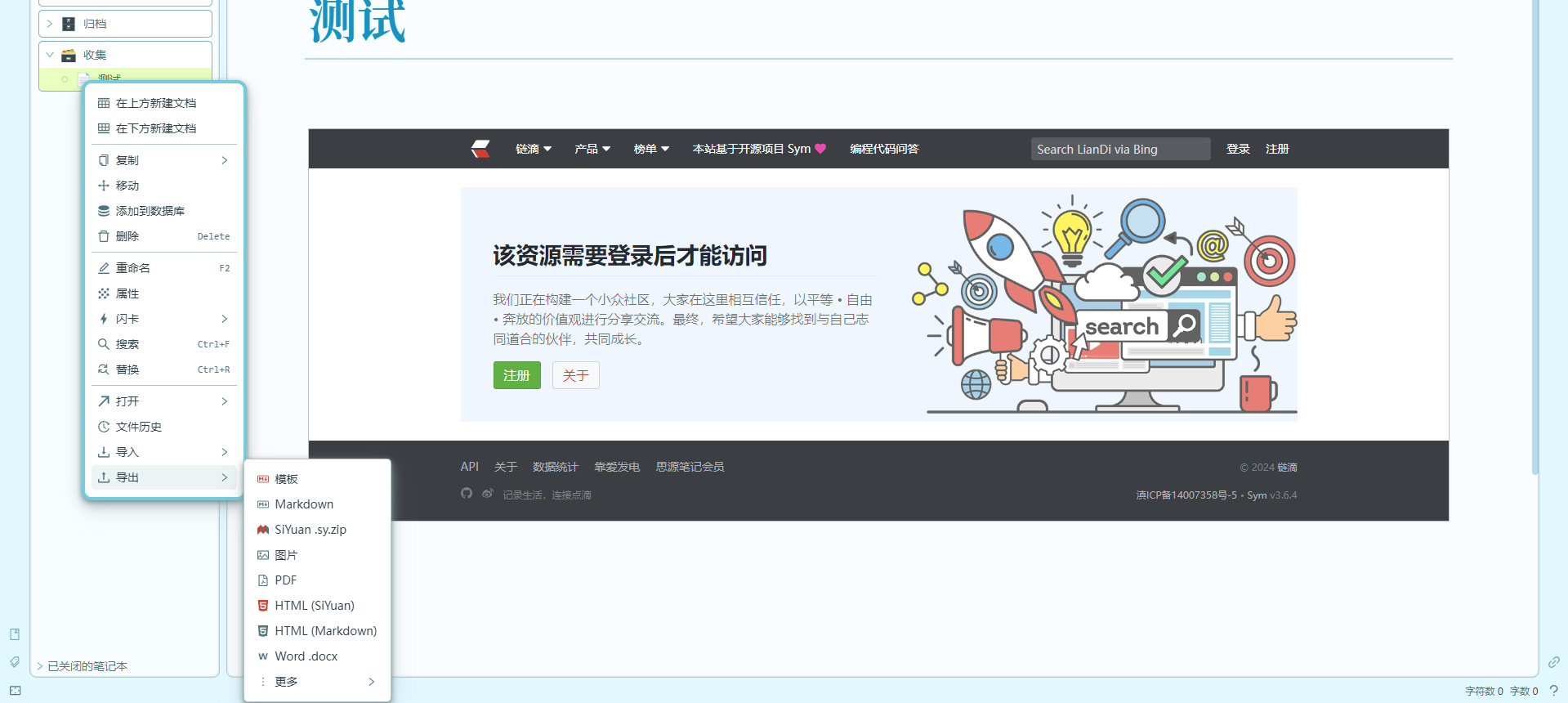Export as Word .docx
Image resolution: width=1568 pixels, height=703 pixels.
[318, 656]
